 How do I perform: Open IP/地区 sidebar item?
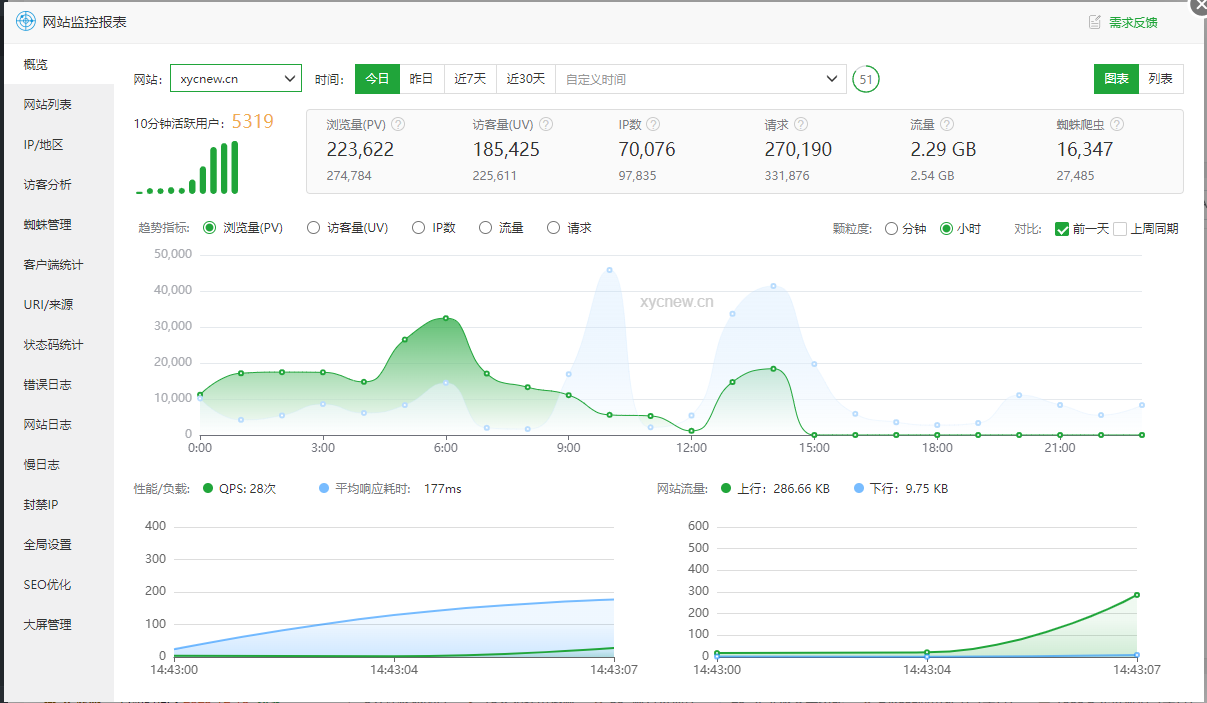[58, 144]
